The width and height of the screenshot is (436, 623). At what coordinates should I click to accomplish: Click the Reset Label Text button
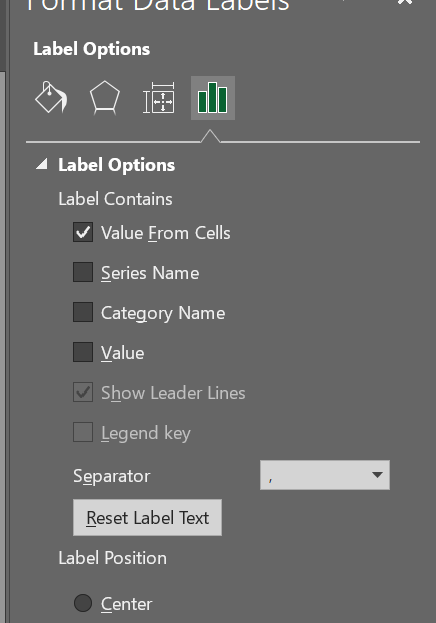[147, 518]
